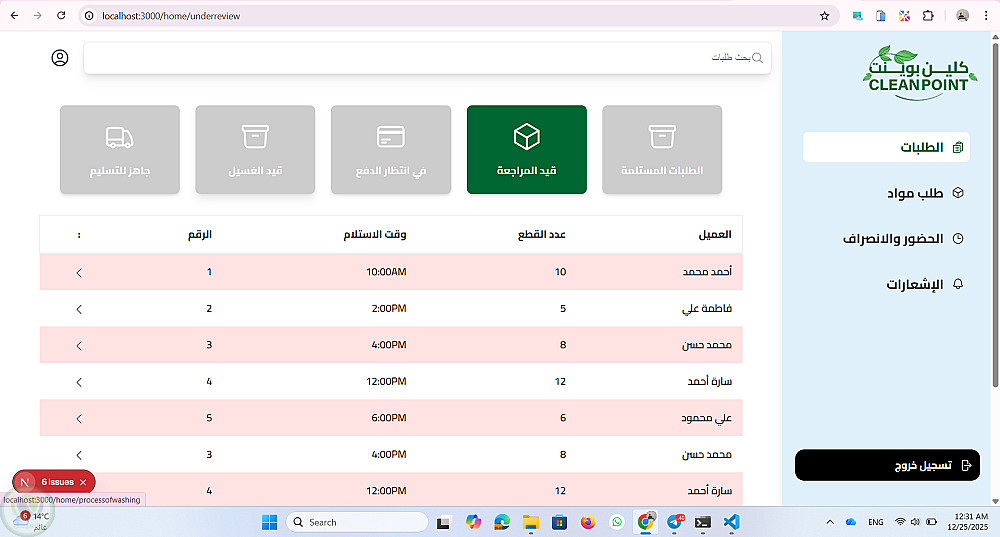Open the user profile icon

(x=60, y=58)
